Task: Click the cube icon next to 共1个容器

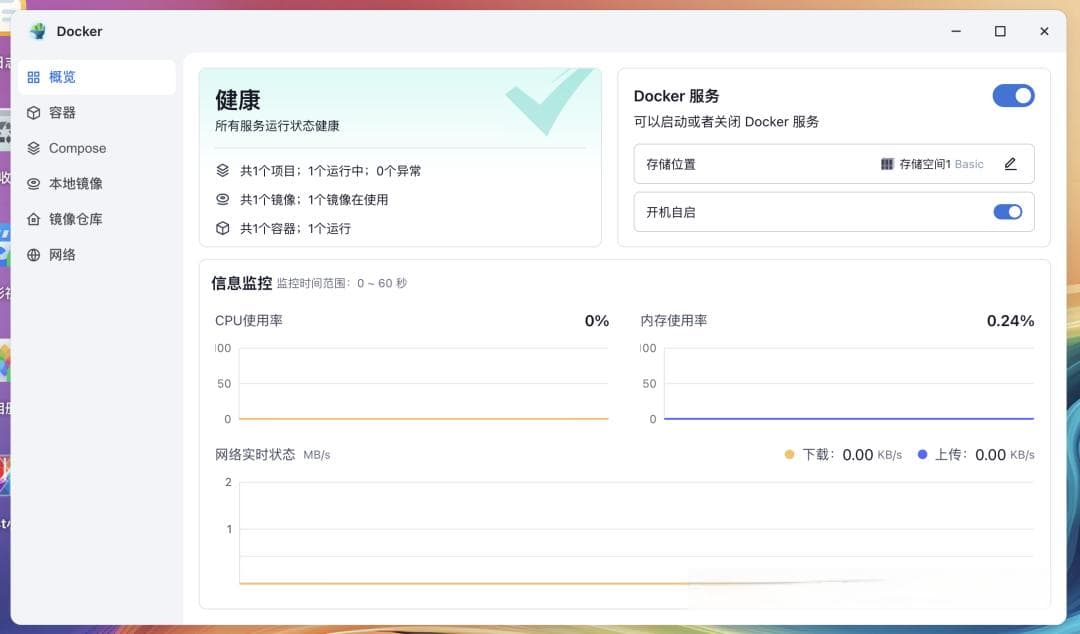Action: (222, 228)
